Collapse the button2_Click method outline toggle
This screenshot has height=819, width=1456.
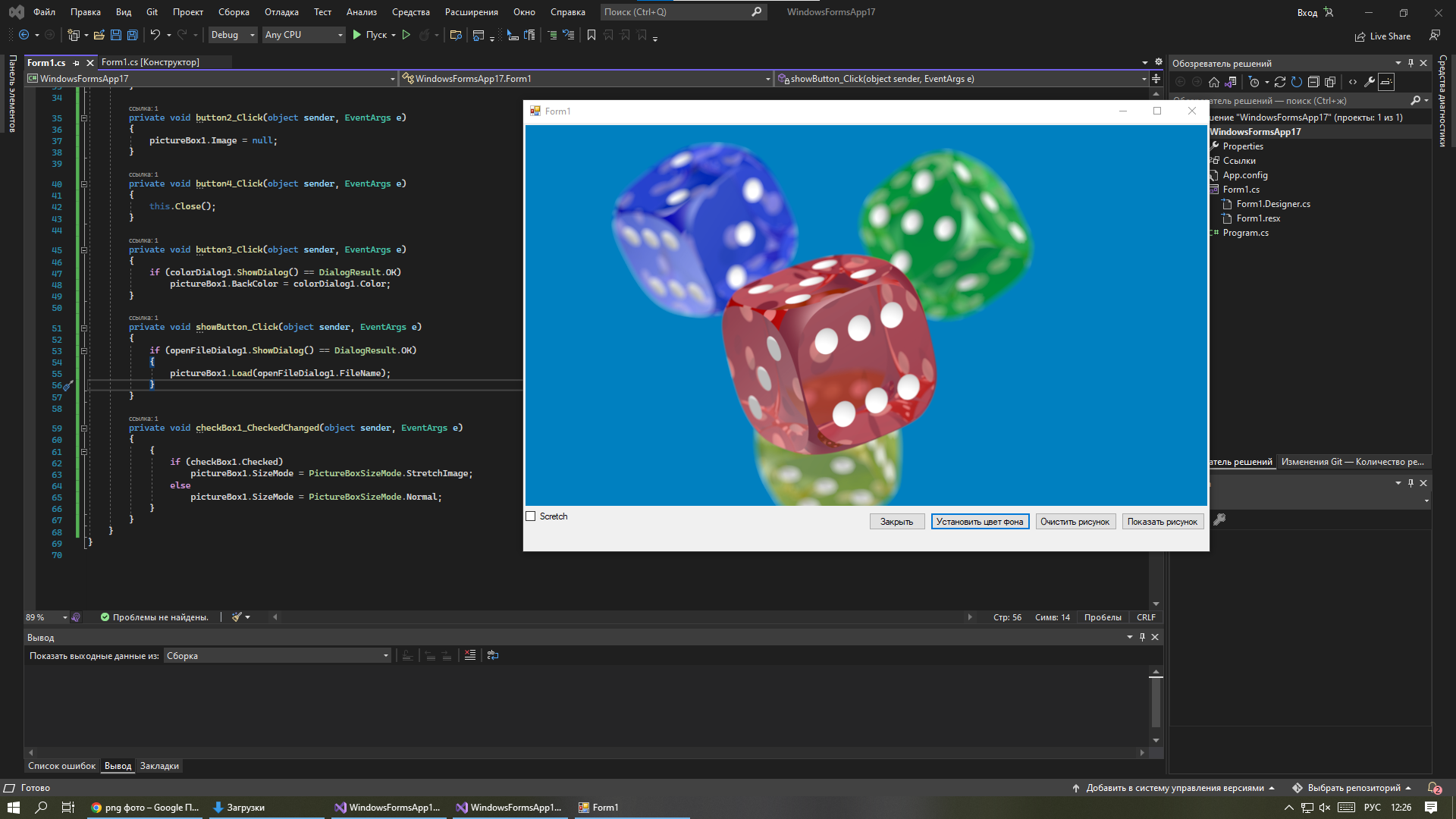[x=84, y=118]
